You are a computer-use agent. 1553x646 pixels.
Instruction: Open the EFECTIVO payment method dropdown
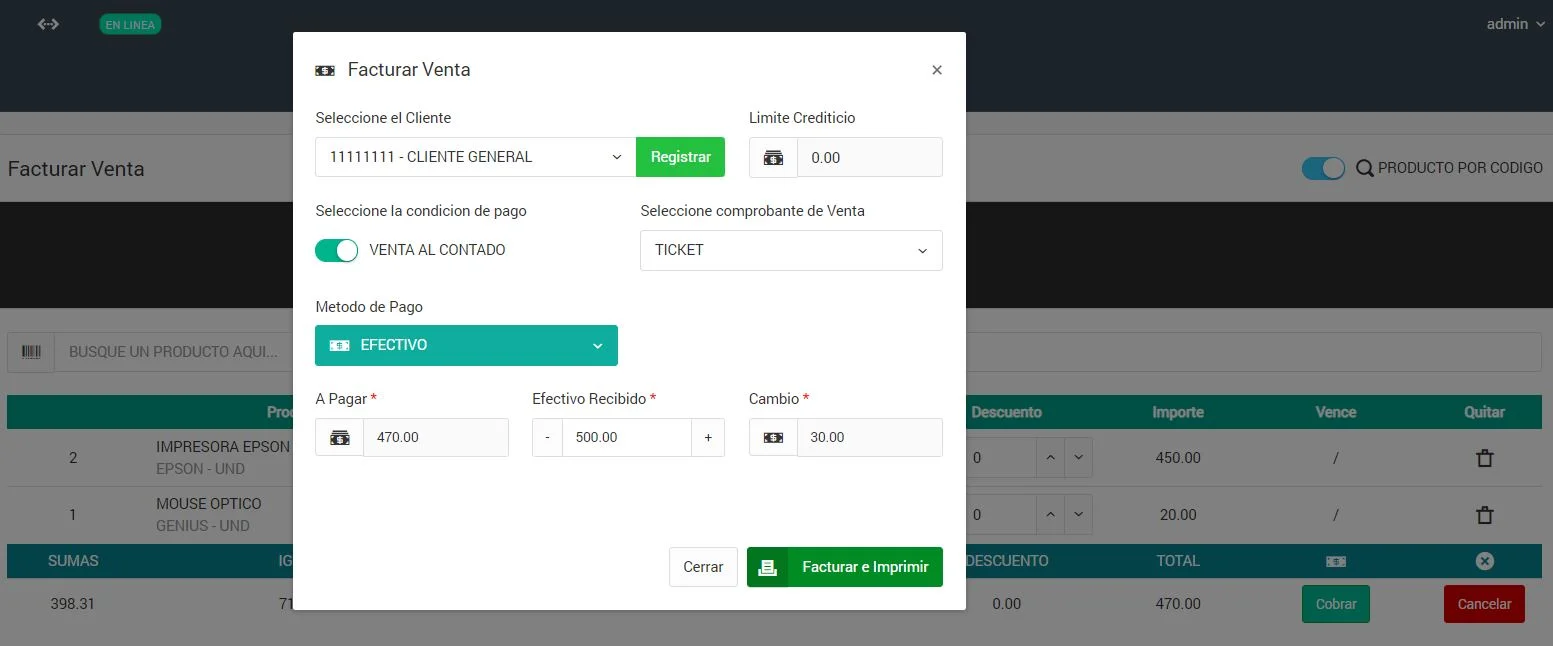click(x=466, y=345)
